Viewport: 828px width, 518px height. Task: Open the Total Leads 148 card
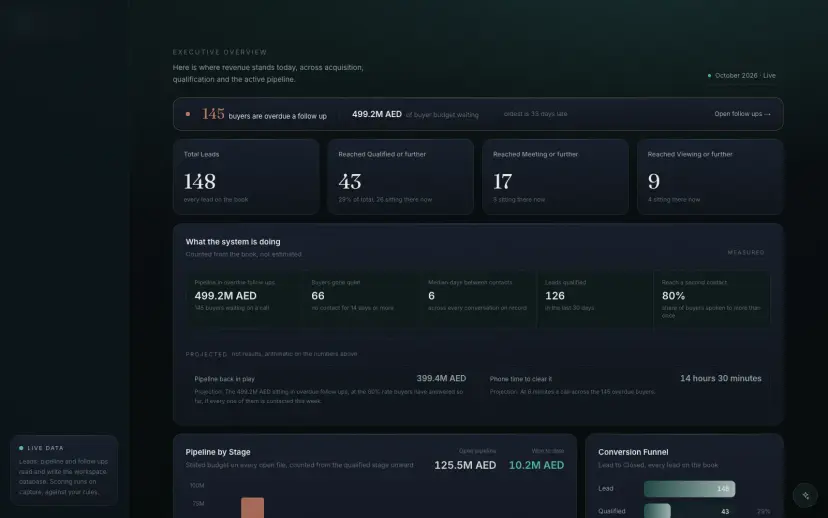pos(246,177)
